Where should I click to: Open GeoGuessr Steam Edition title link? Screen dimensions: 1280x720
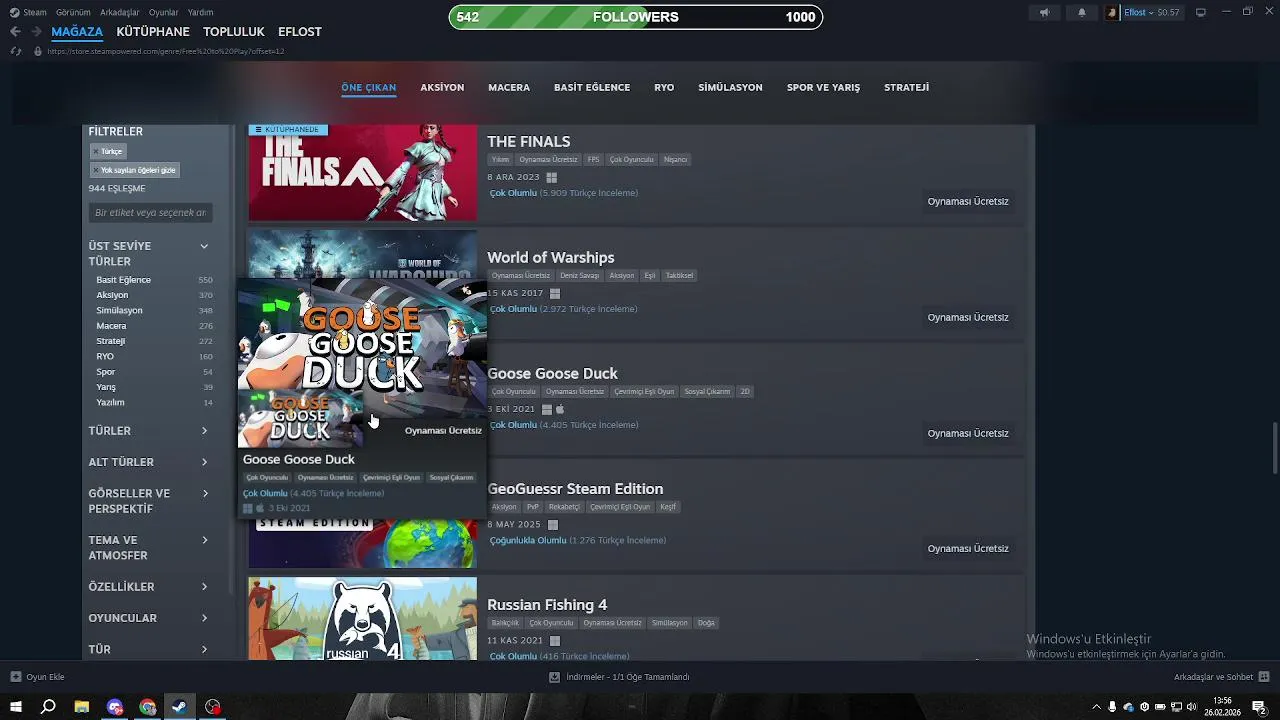tap(575, 489)
